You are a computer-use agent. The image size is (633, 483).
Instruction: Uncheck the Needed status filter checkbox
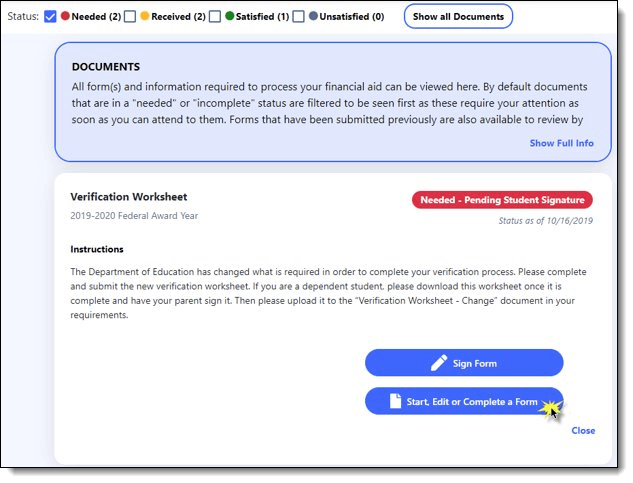(x=50, y=17)
